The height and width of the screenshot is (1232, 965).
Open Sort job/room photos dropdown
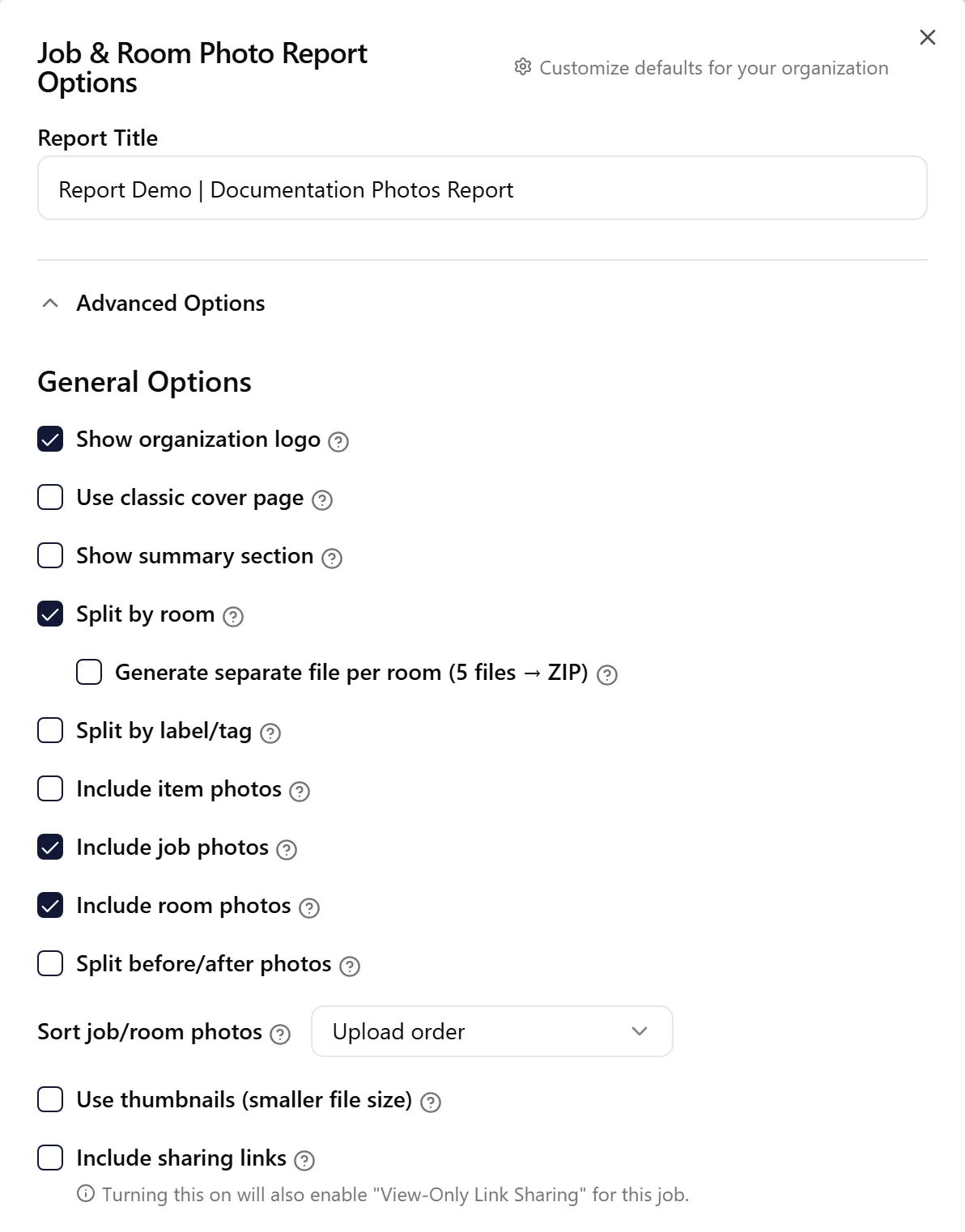tap(492, 1031)
